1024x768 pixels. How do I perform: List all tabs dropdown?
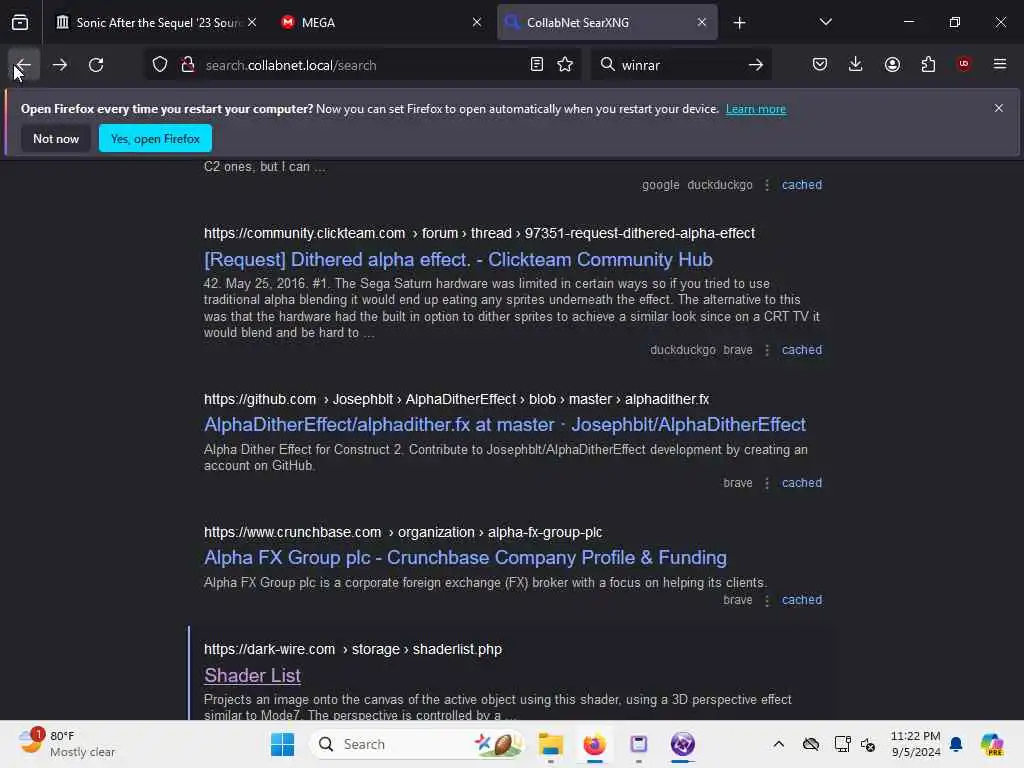coord(825,23)
